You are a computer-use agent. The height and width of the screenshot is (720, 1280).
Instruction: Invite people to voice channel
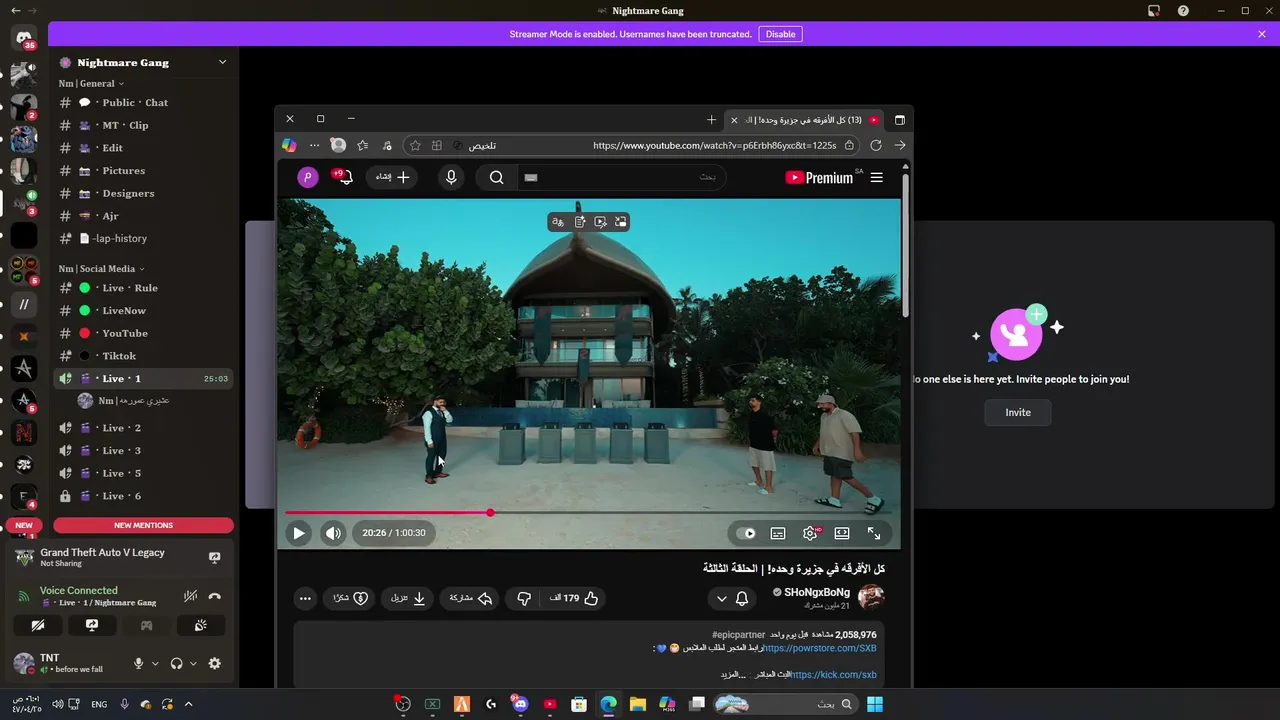(1018, 412)
